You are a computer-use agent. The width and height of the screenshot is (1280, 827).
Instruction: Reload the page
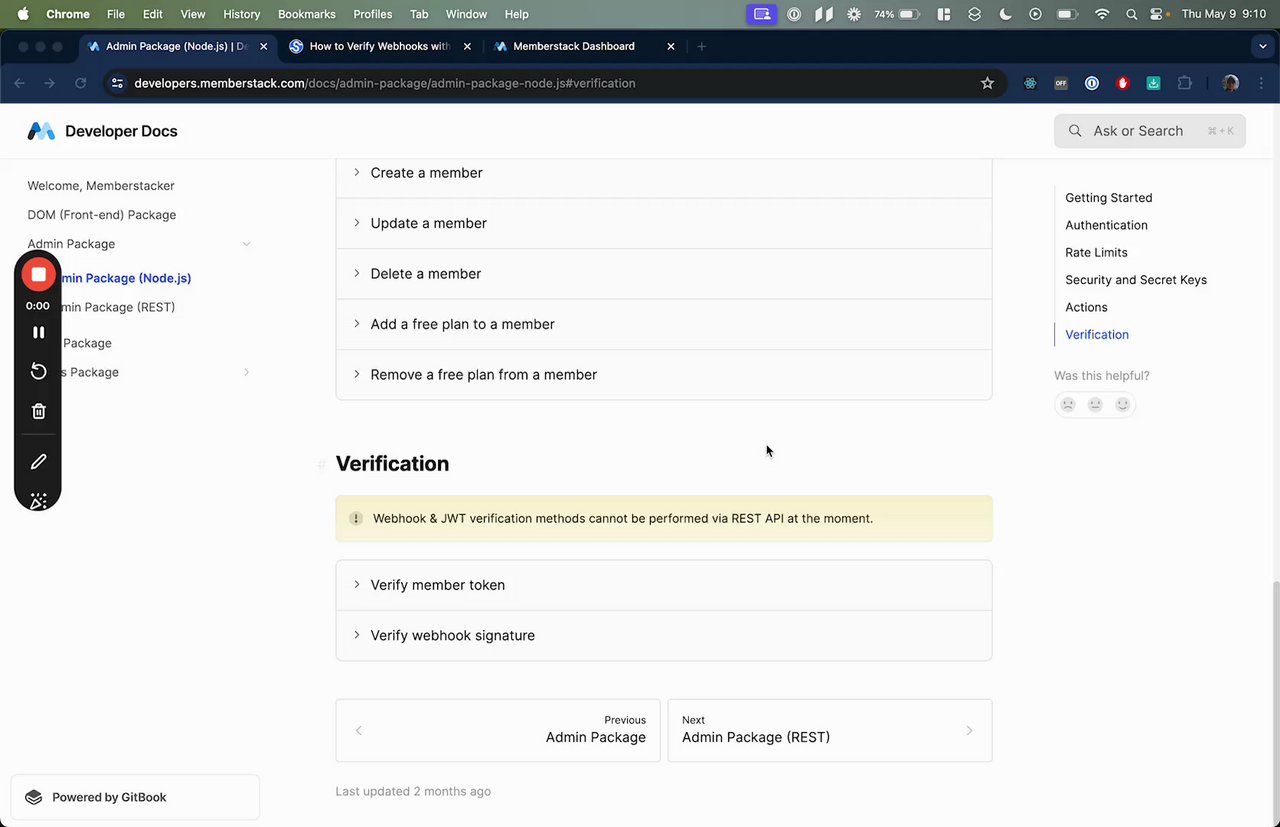[x=81, y=83]
